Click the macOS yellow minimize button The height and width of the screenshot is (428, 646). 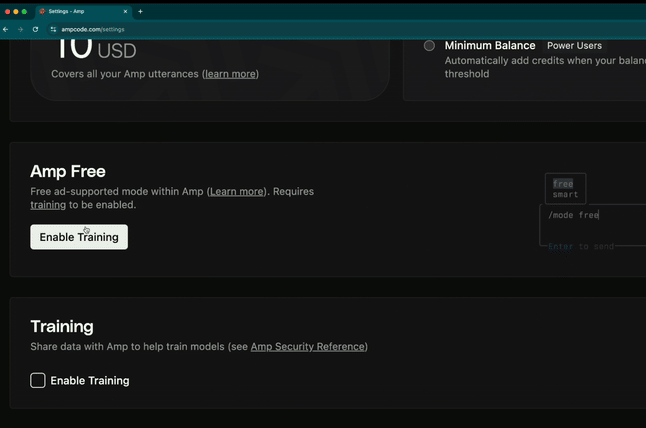point(16,12)
